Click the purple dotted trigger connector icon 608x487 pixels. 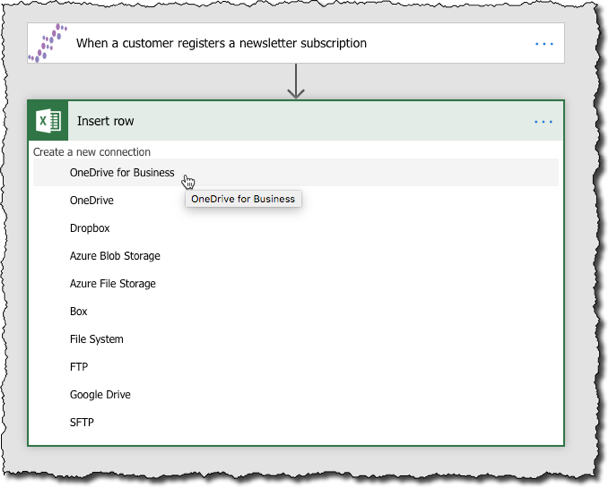point(47,43)
